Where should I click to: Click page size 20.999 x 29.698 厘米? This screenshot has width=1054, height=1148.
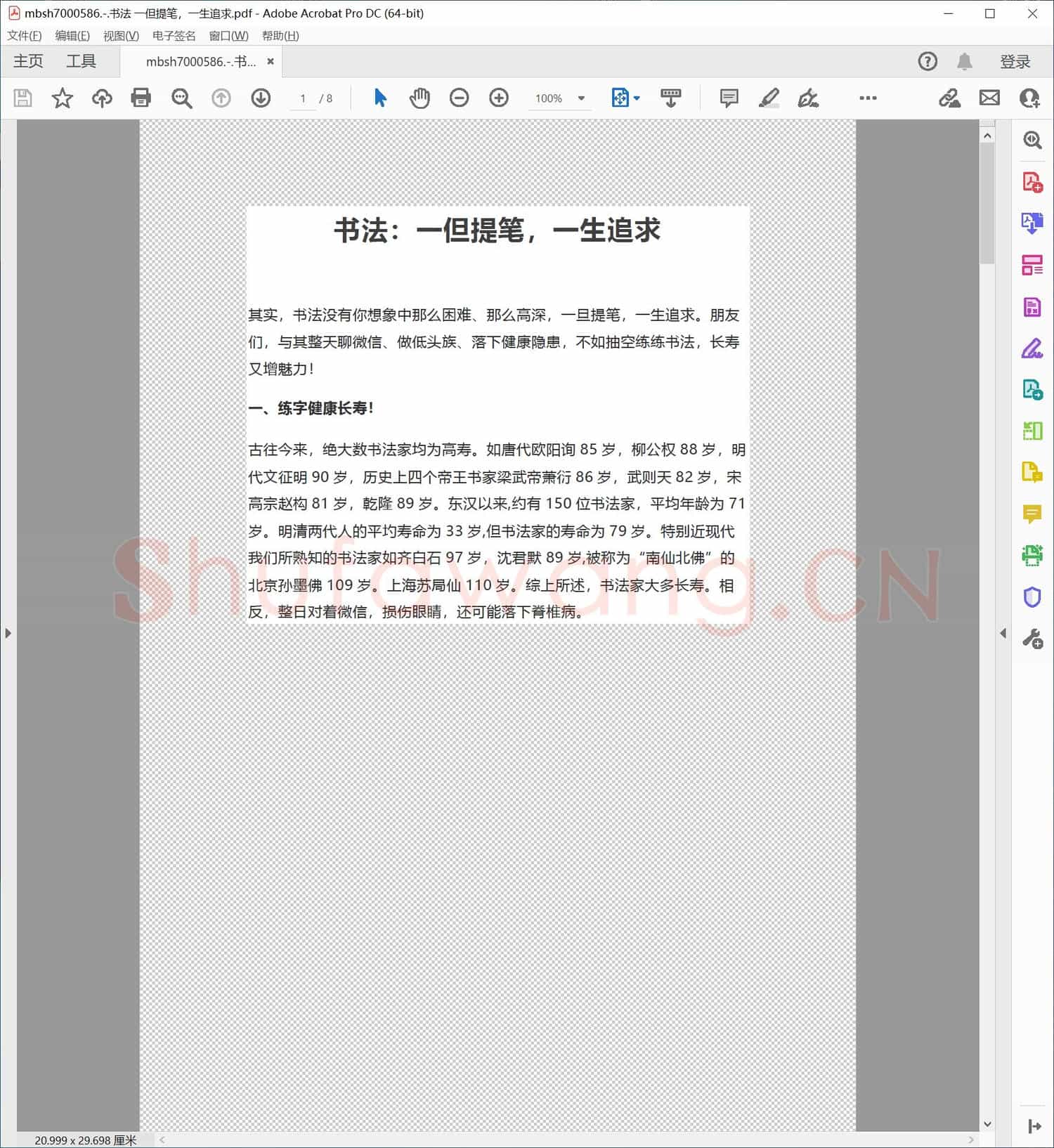[86, 1140]
